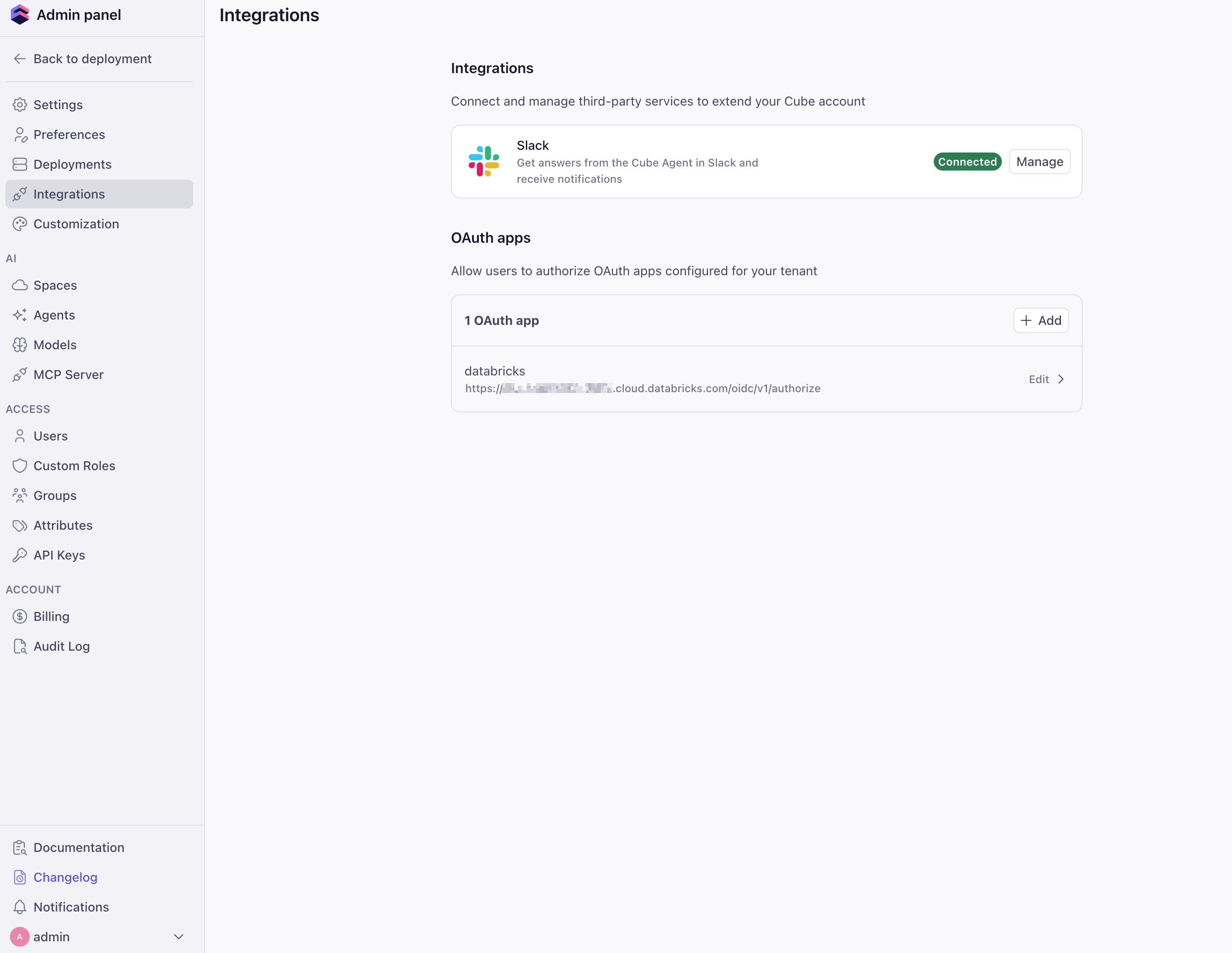Open Customization page
1232x953 pixels.
point(99,224)
